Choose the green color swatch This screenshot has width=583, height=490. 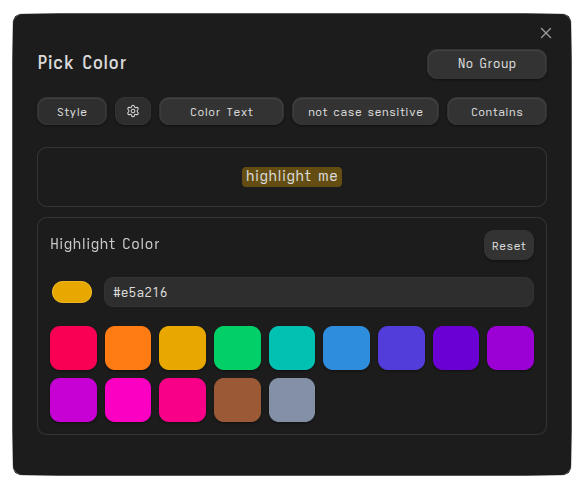(237, 348)
